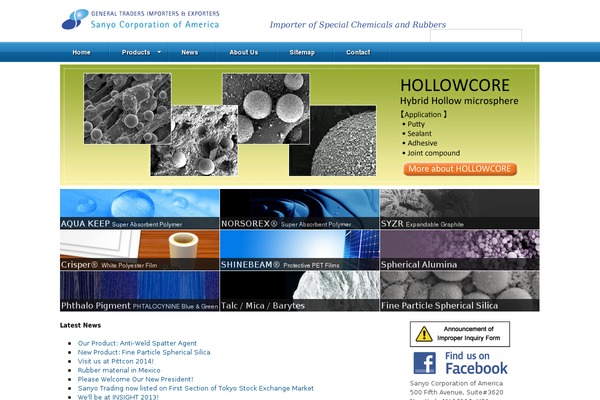This screenshot has width=600, height=400.
Task: Click the HOLLOWCORE banner heading
Action: (455, 85)
